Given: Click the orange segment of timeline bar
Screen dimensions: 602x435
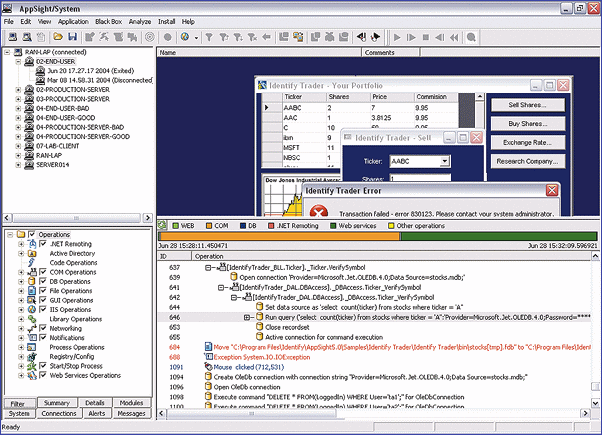Looking at the screenshot, I should 280,237.
